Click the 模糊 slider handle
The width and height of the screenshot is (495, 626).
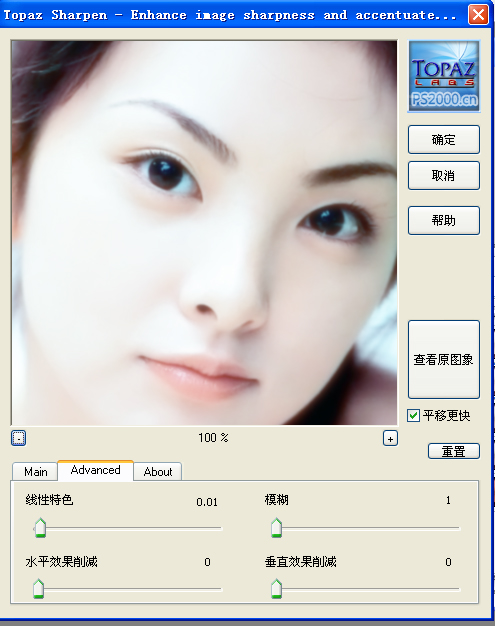pyautogui.click(x=276, y=527)
